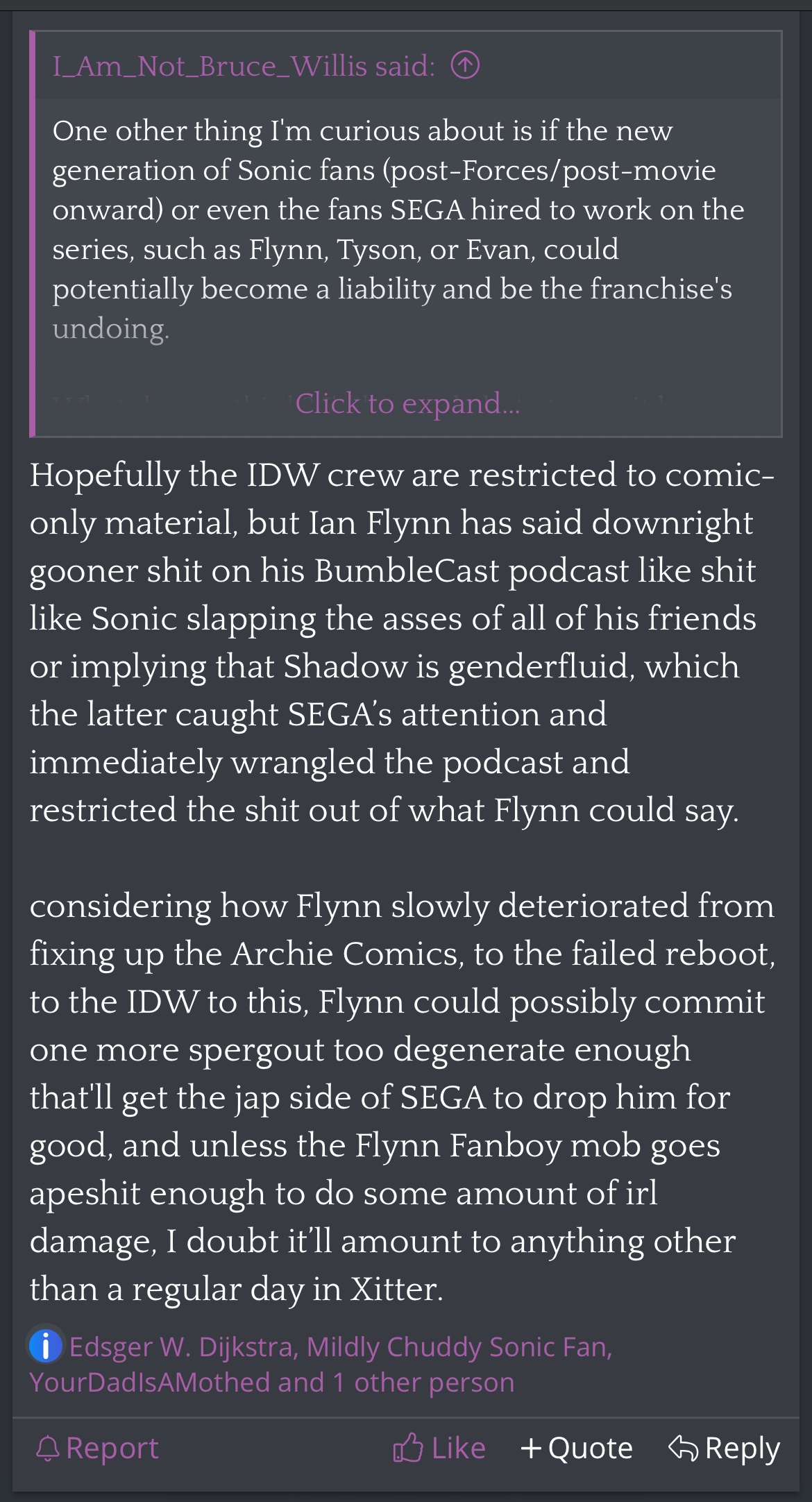This screenshot has height=1502, width=812.
Task: Click the paragraph starting "Hopefully the IDW crew"
Action: pyautogui.click(x=401, y=642)
